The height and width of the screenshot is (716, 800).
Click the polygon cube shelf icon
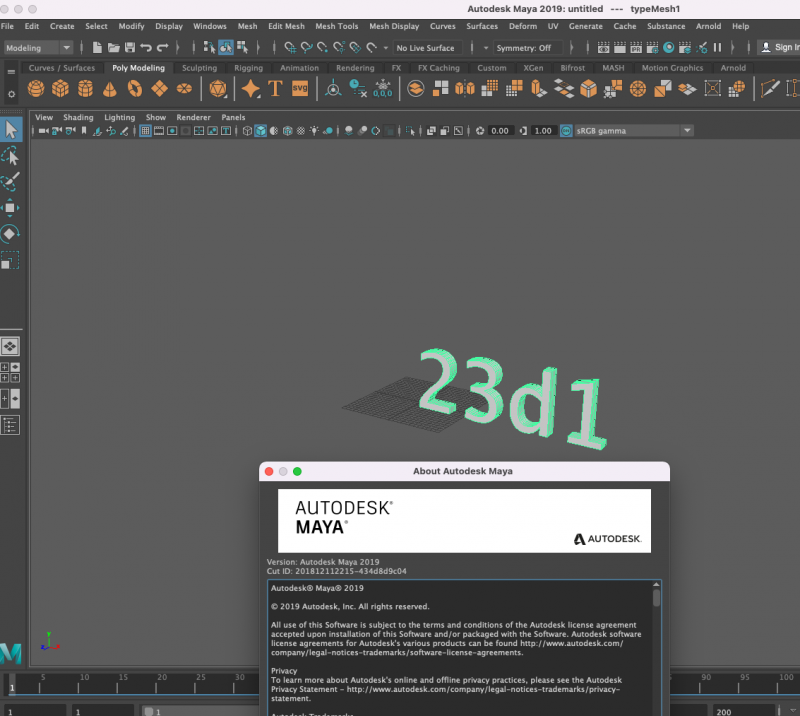point(60,89)
